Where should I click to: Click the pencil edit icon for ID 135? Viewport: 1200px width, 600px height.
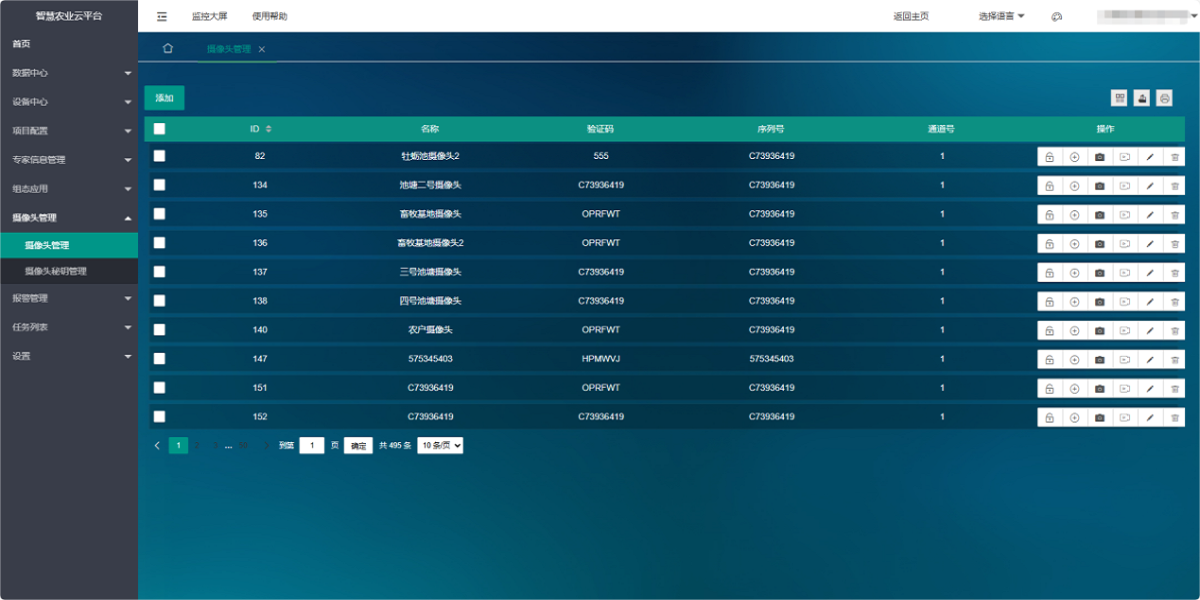pyautogui.click(x=1149, y=215)
